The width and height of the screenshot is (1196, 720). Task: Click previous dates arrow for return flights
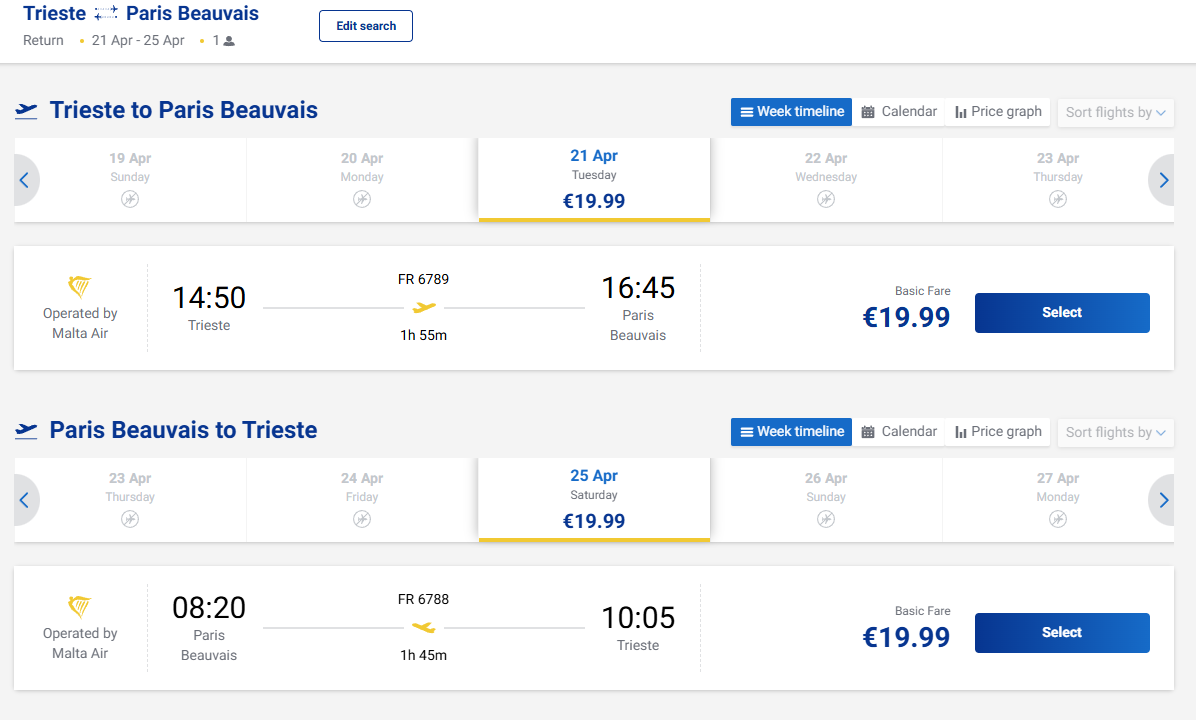[24, 501]
